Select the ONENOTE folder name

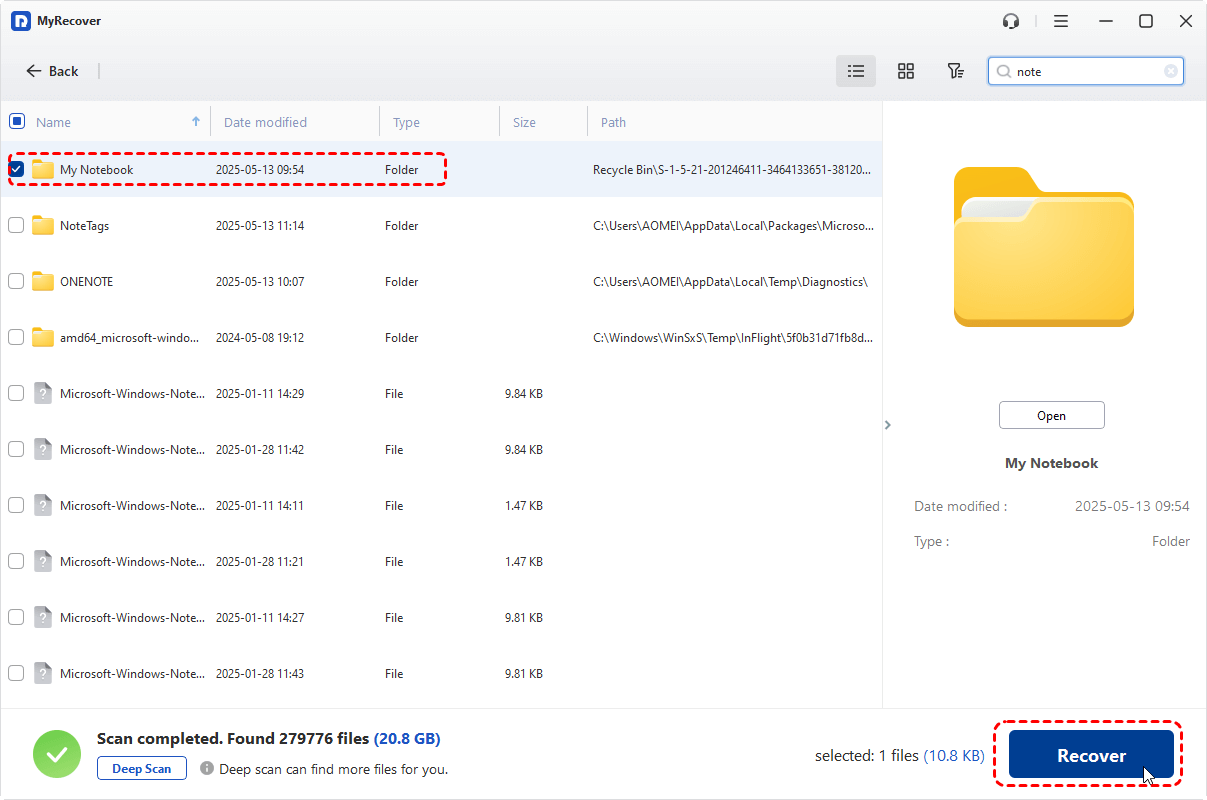tap(86, 282)
